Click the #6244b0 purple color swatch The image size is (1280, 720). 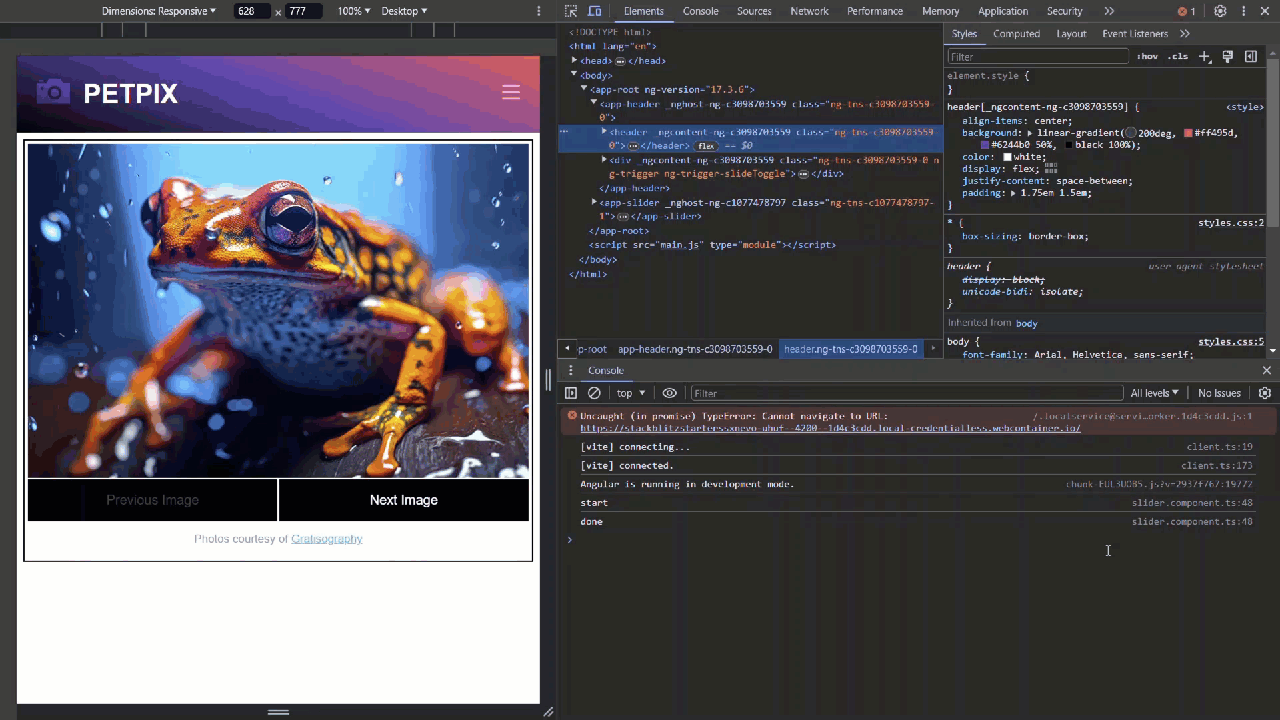[x=984, y=145]
